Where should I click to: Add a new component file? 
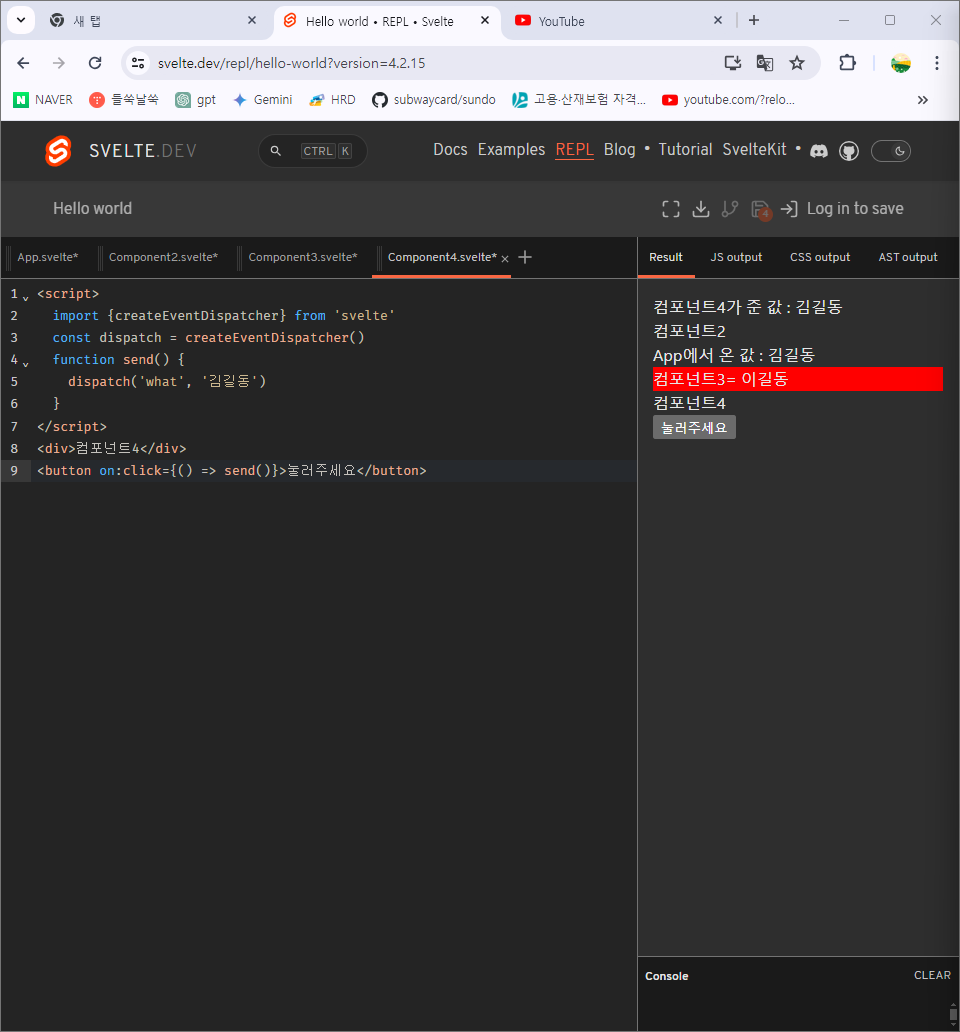(x=525, y=257)
